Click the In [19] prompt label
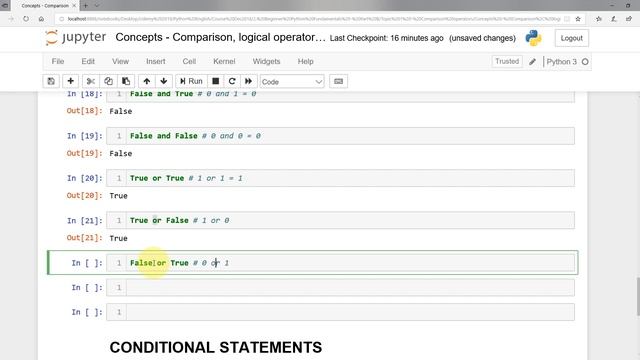The image size is (640, 360). [x=84, y=136]
